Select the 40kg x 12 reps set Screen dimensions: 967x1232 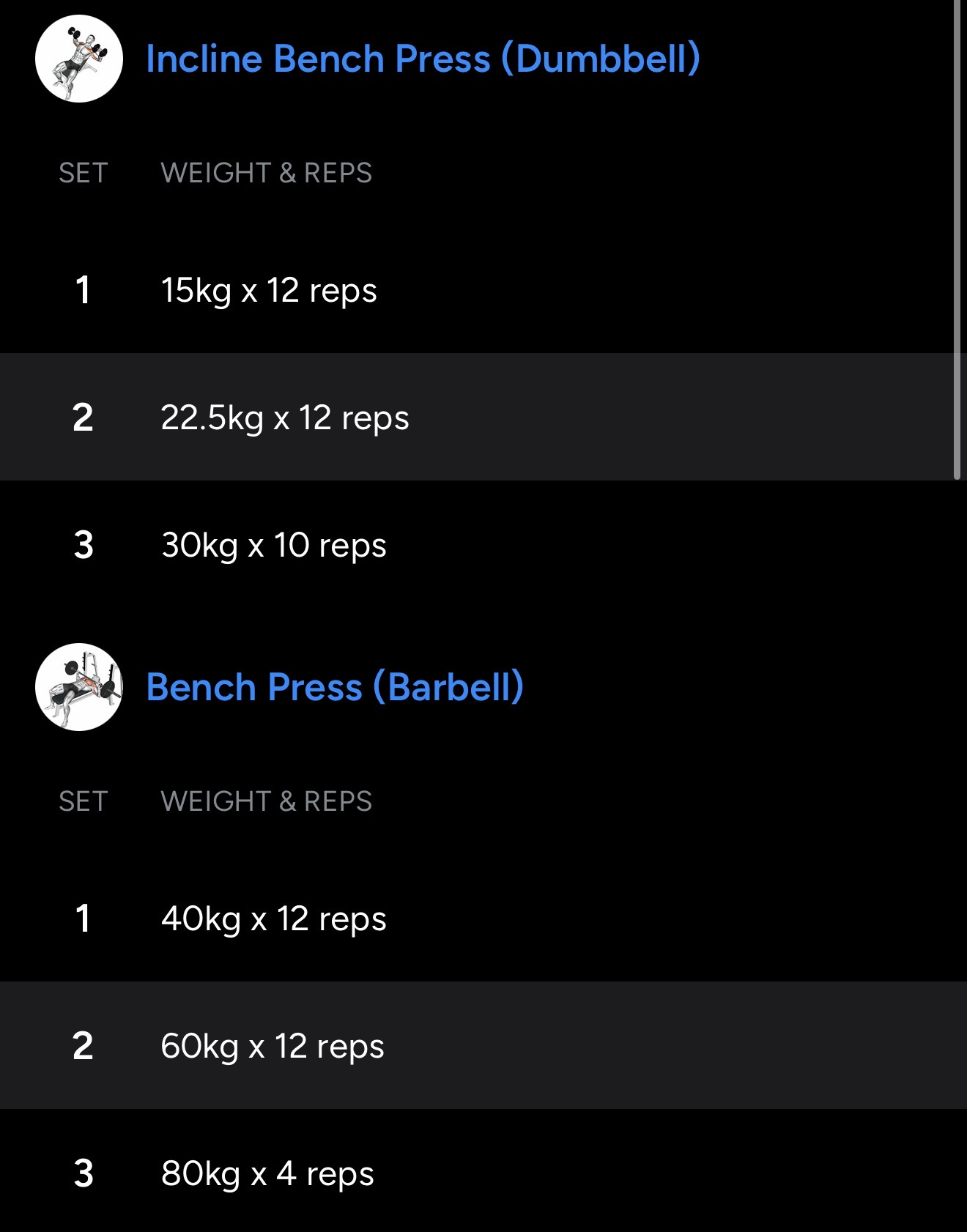tap(273, 919)
